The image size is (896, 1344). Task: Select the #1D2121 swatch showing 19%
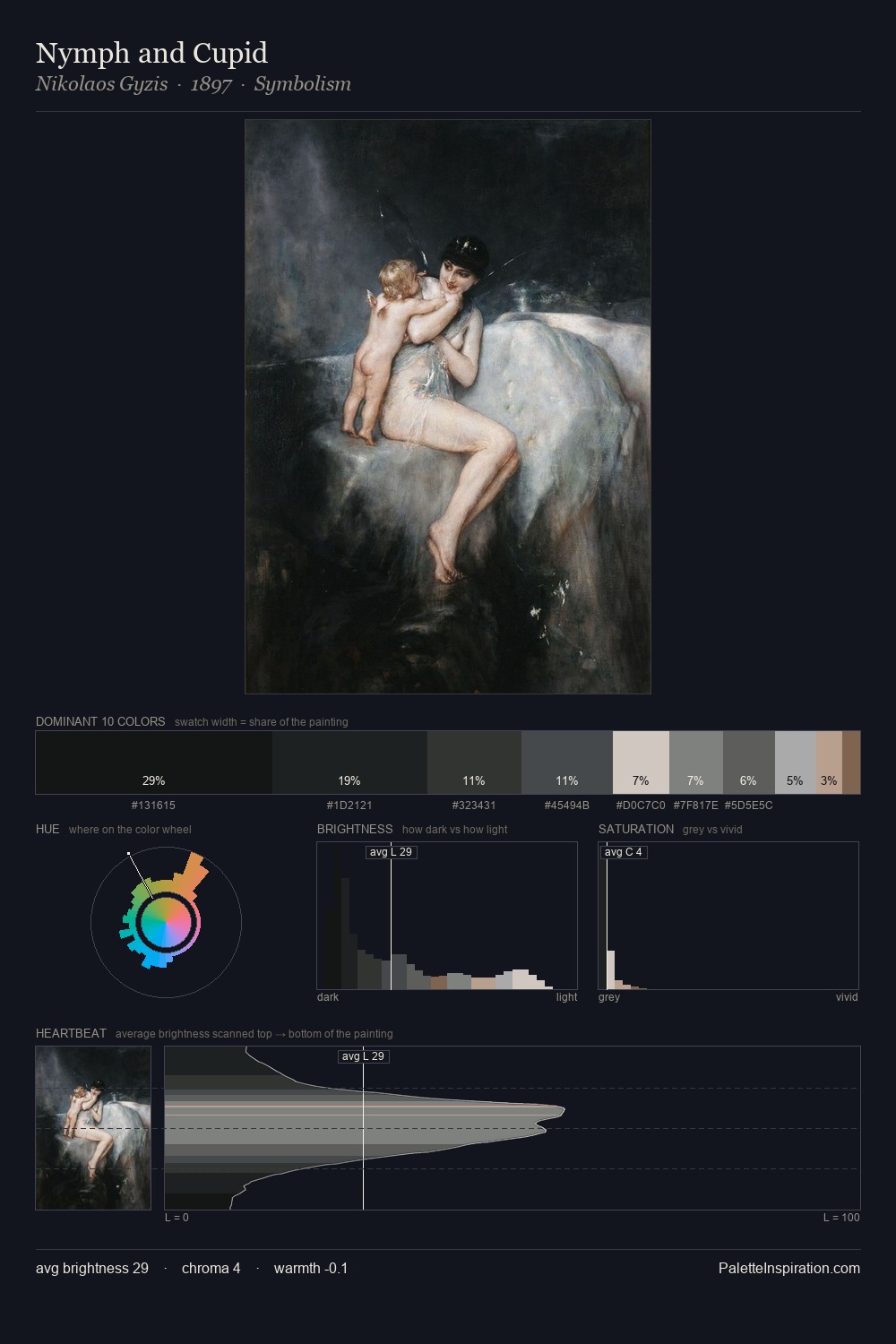click(x=349, y=762)
